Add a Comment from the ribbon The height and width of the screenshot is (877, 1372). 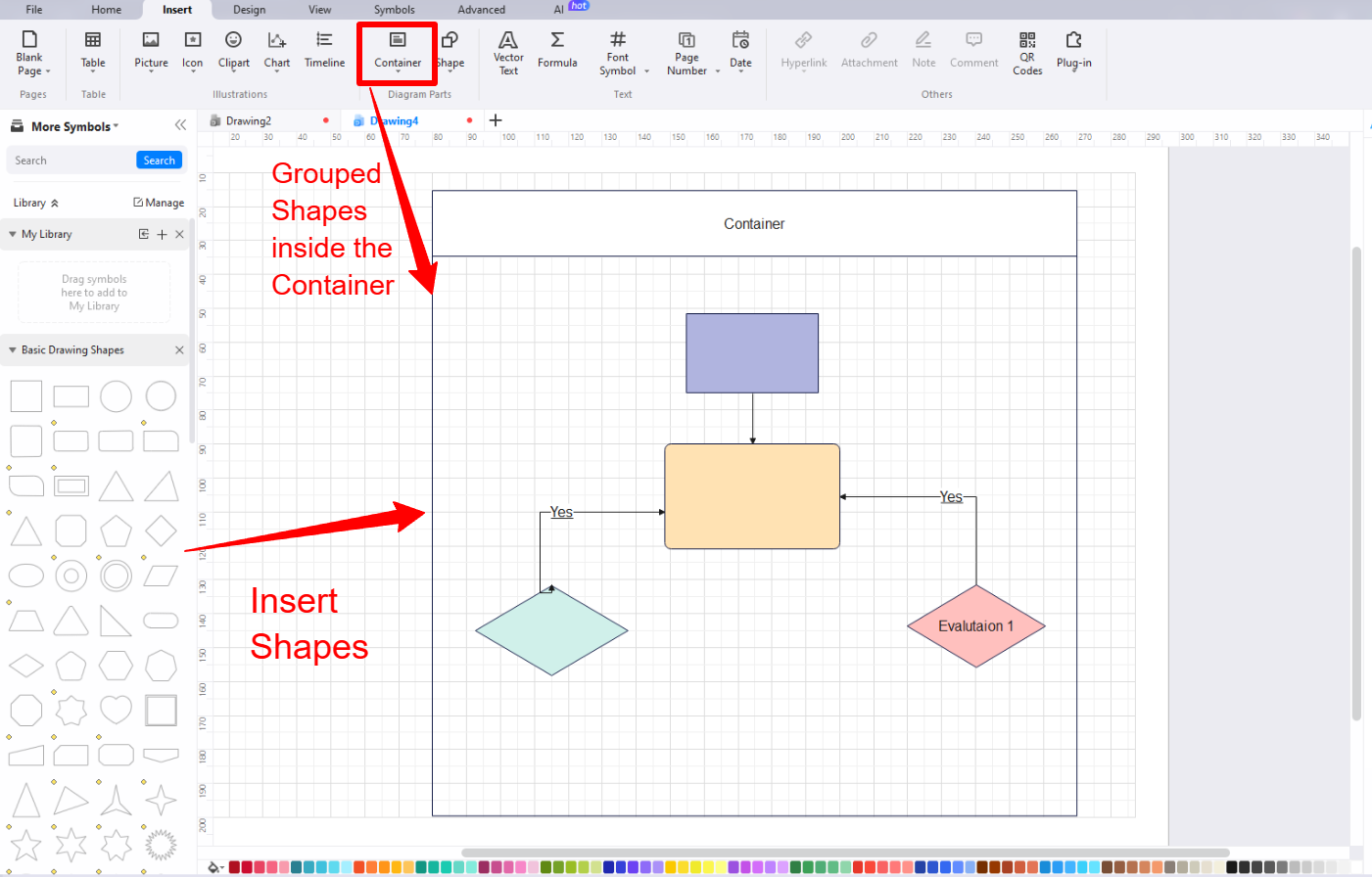tap(974, 51)
